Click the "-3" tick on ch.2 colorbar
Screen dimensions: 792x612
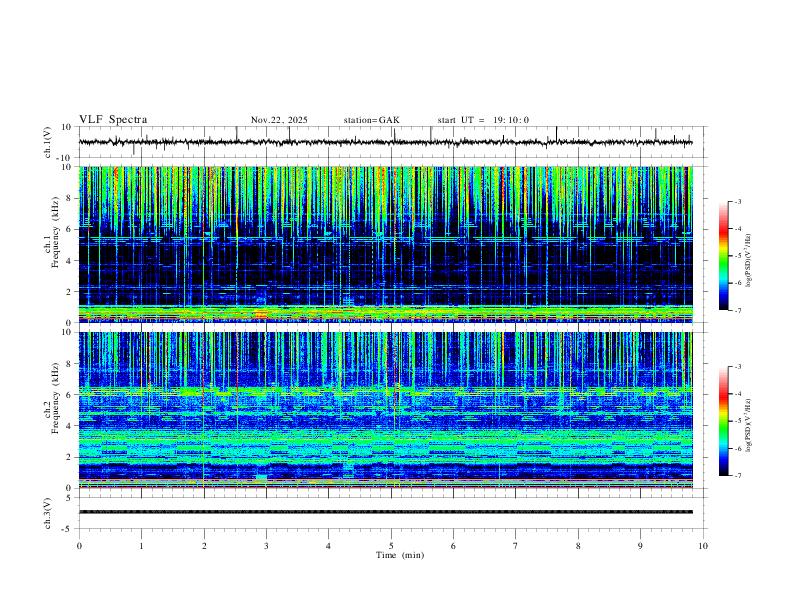coord(737,367)
